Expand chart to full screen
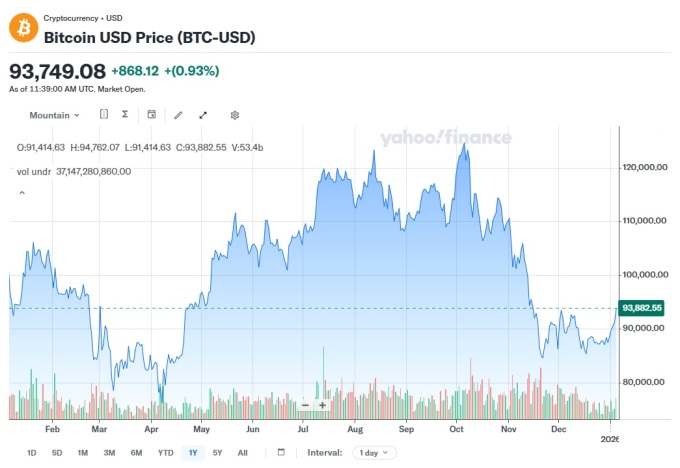The height and width of the screenshot is (468, 680). [x=203, y=115]
